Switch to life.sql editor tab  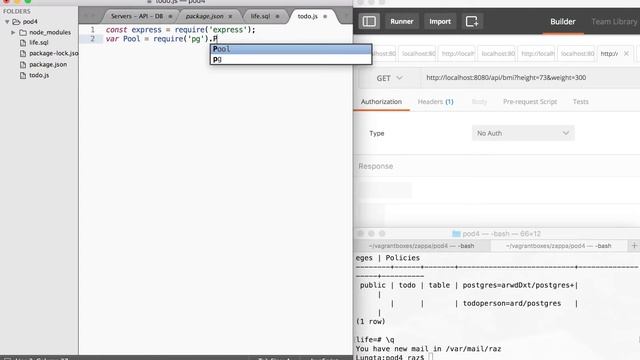(260, 16)
